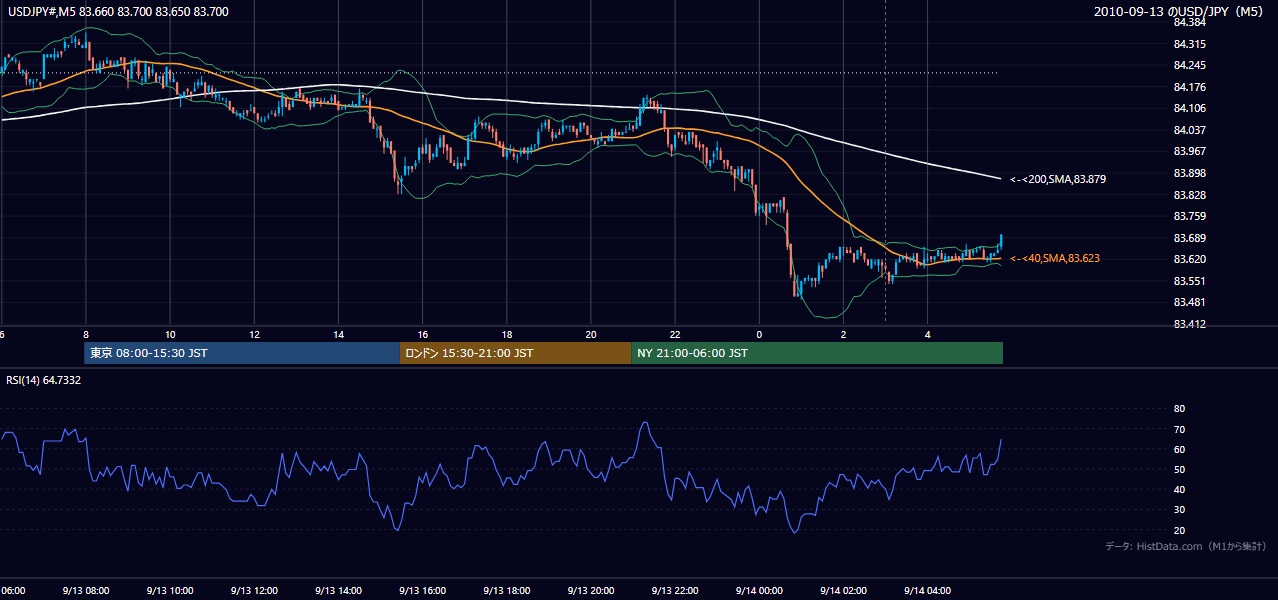Click the 9/13 16:00 bottom time label
Viewport: 1278px width, 600px height.
pos(423,590)
